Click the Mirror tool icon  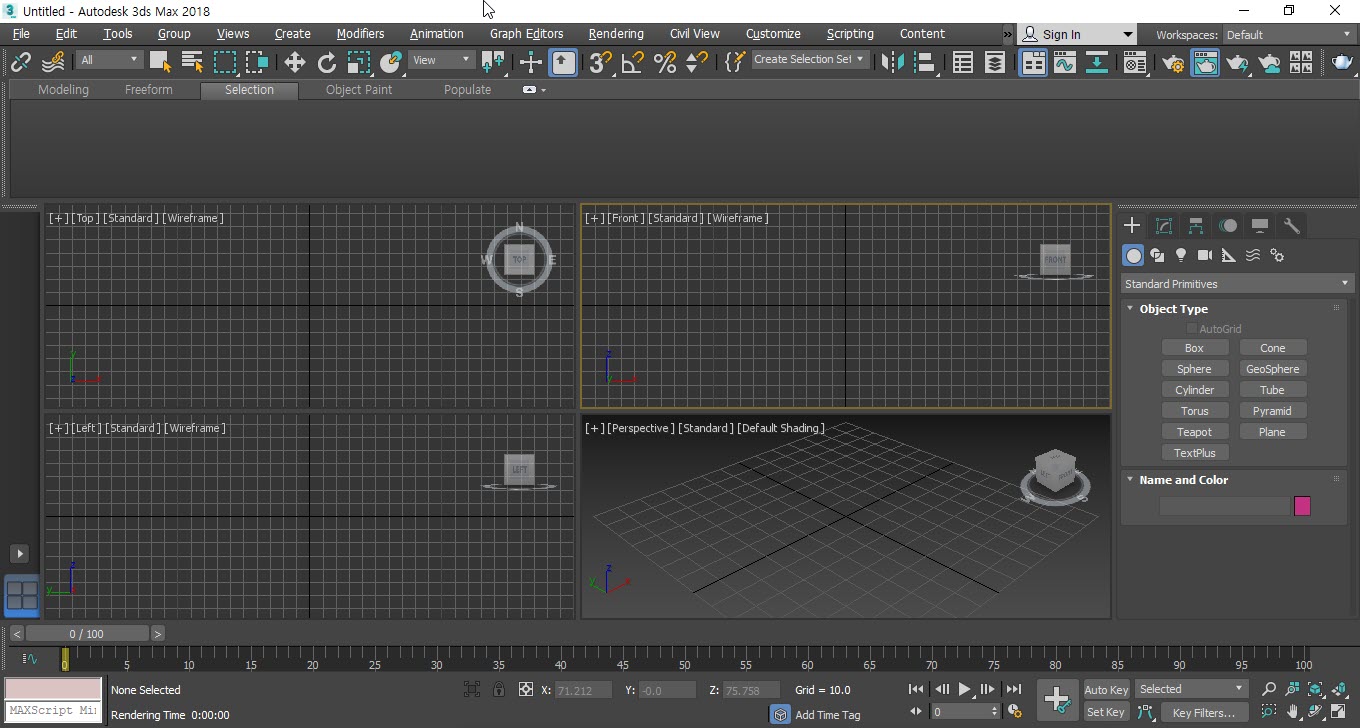point(892,63)
